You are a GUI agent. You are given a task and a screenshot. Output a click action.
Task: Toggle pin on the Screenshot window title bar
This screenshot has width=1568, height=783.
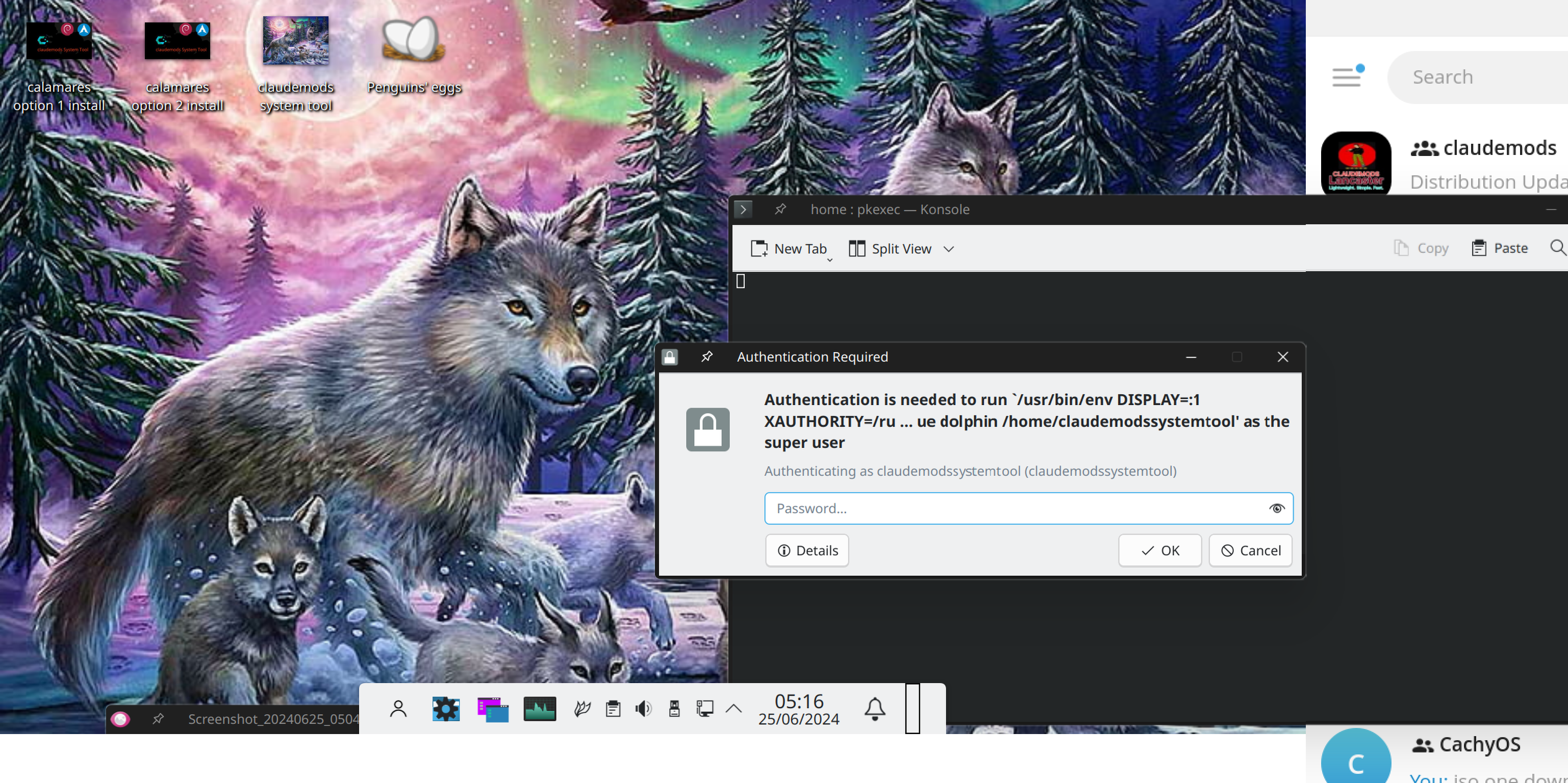[158, 718]
